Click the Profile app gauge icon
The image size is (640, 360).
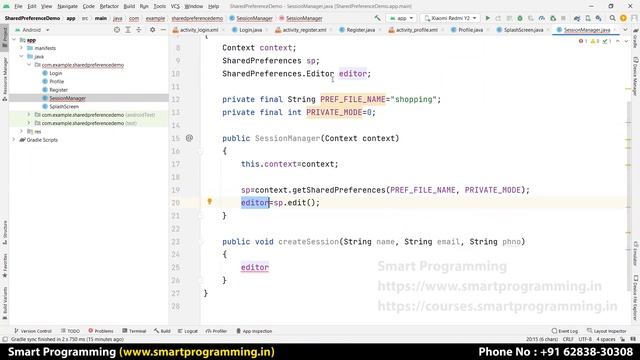click(x=542, y=18)
